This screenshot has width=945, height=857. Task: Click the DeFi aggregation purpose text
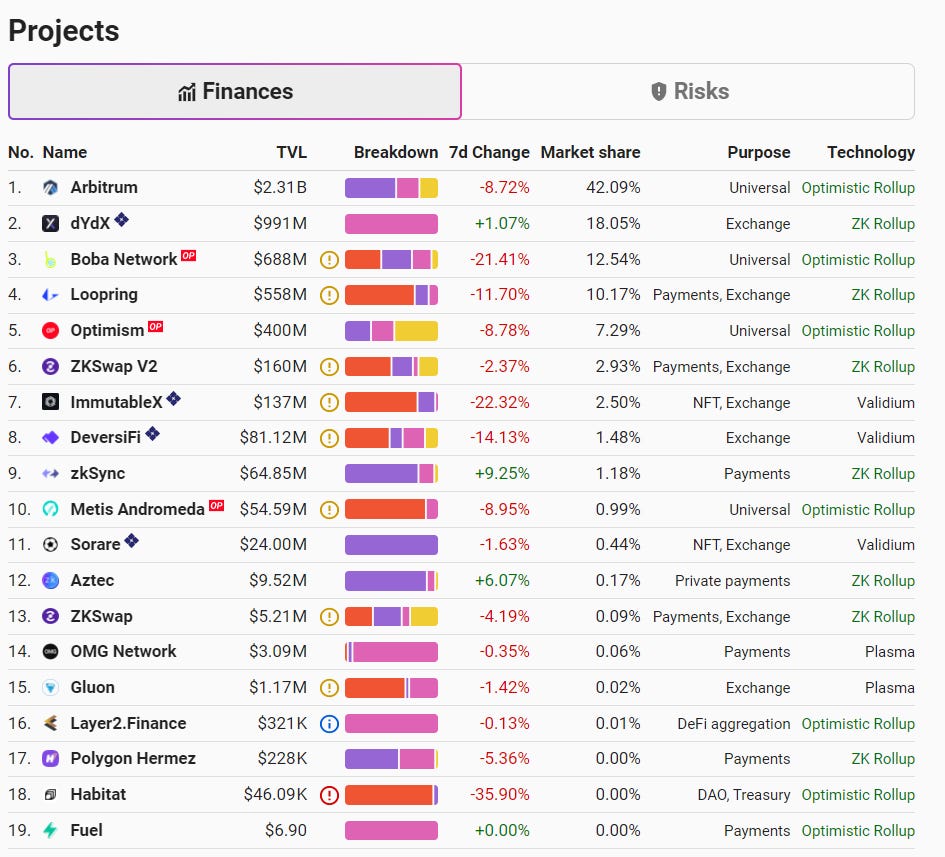click(733, 724)
